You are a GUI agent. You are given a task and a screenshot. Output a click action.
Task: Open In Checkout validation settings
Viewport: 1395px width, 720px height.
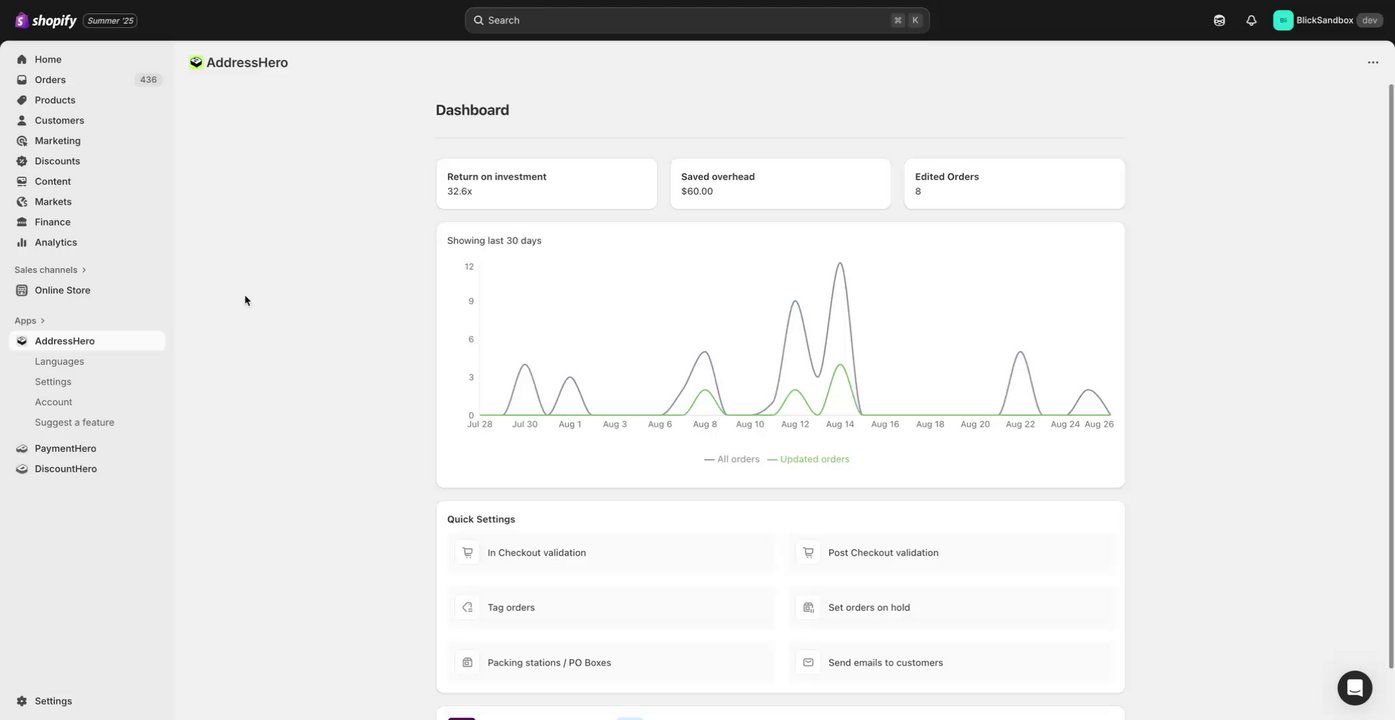click(536, 552)
